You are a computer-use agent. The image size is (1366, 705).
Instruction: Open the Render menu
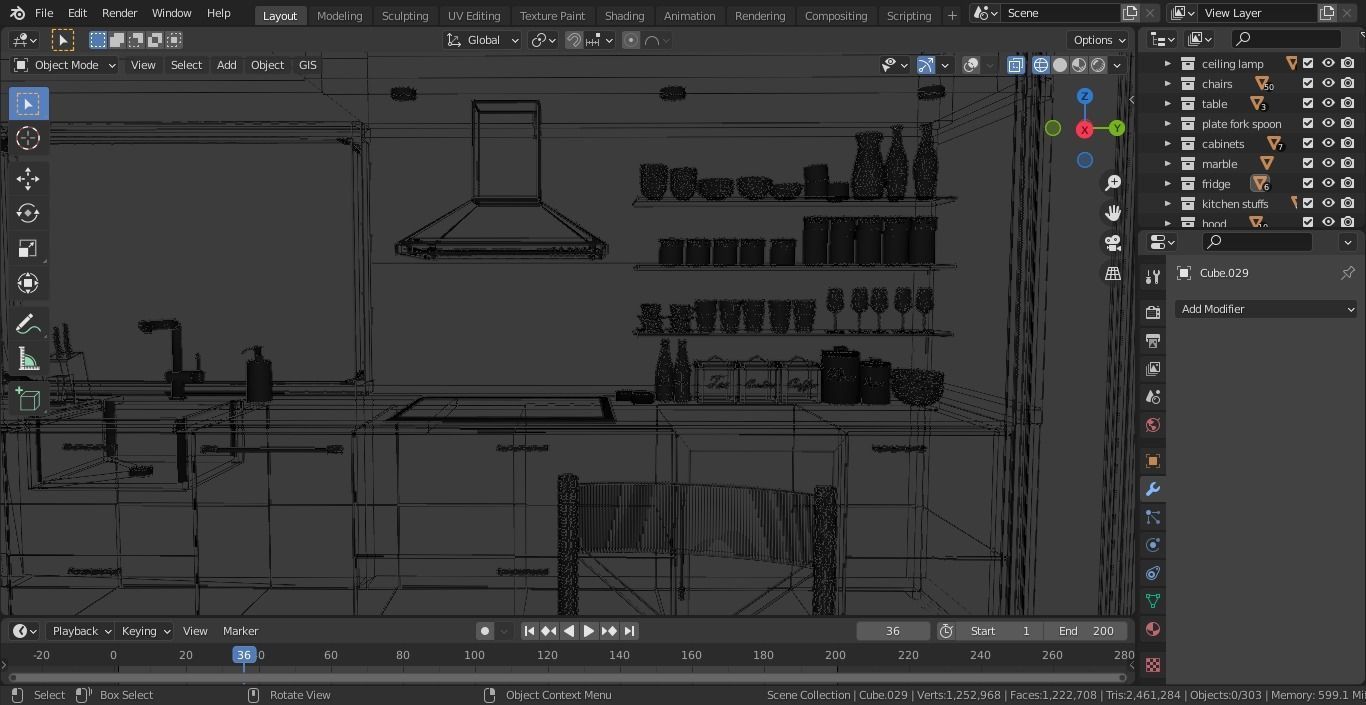click(119, 13)
